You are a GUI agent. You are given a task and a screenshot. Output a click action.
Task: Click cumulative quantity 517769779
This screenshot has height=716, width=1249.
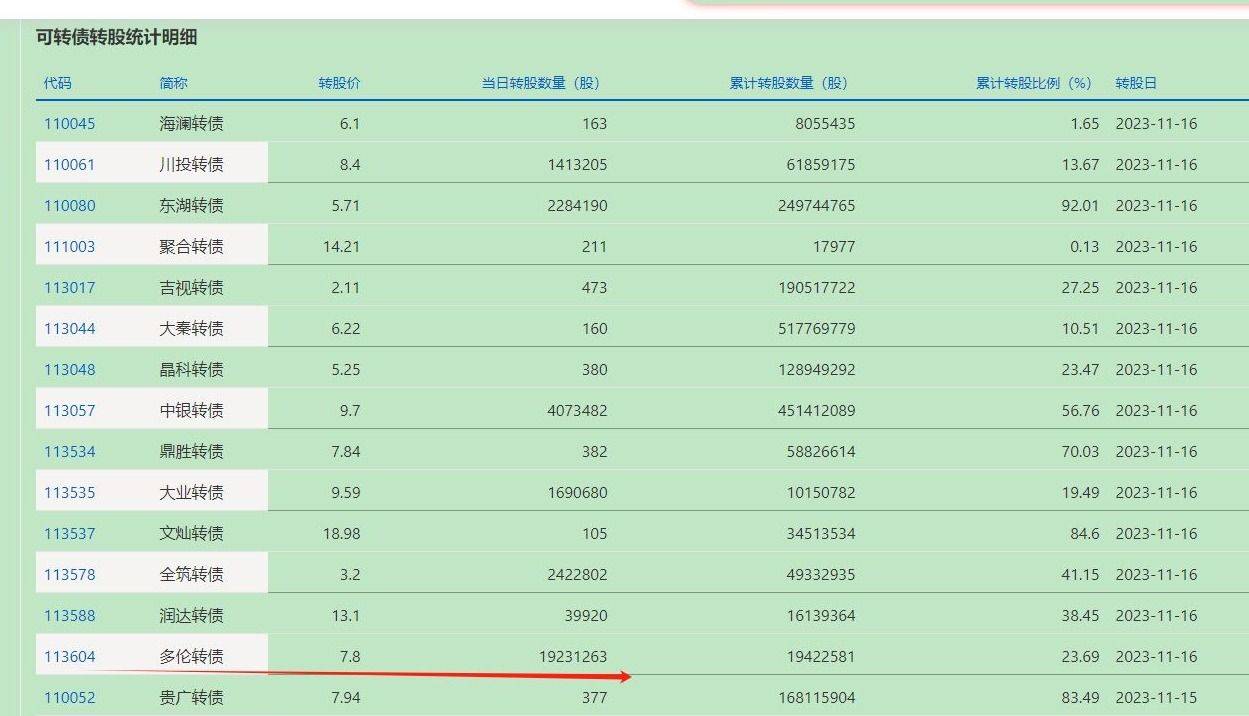coord(816,329)
